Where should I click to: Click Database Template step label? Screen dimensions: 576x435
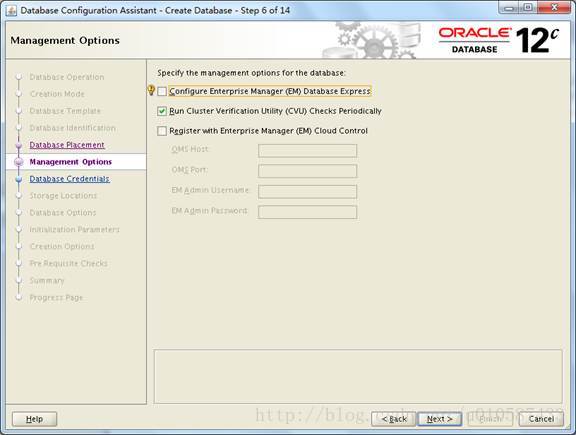pyautogui.click(x=65, y=111)
